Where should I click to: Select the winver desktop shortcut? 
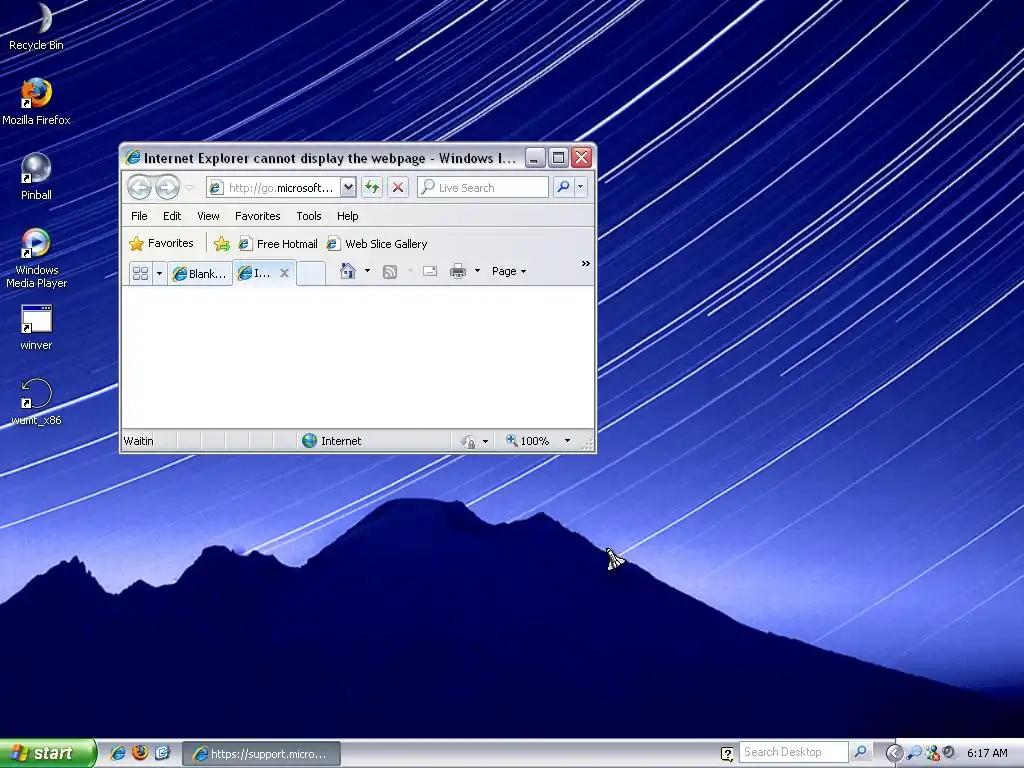36,328
